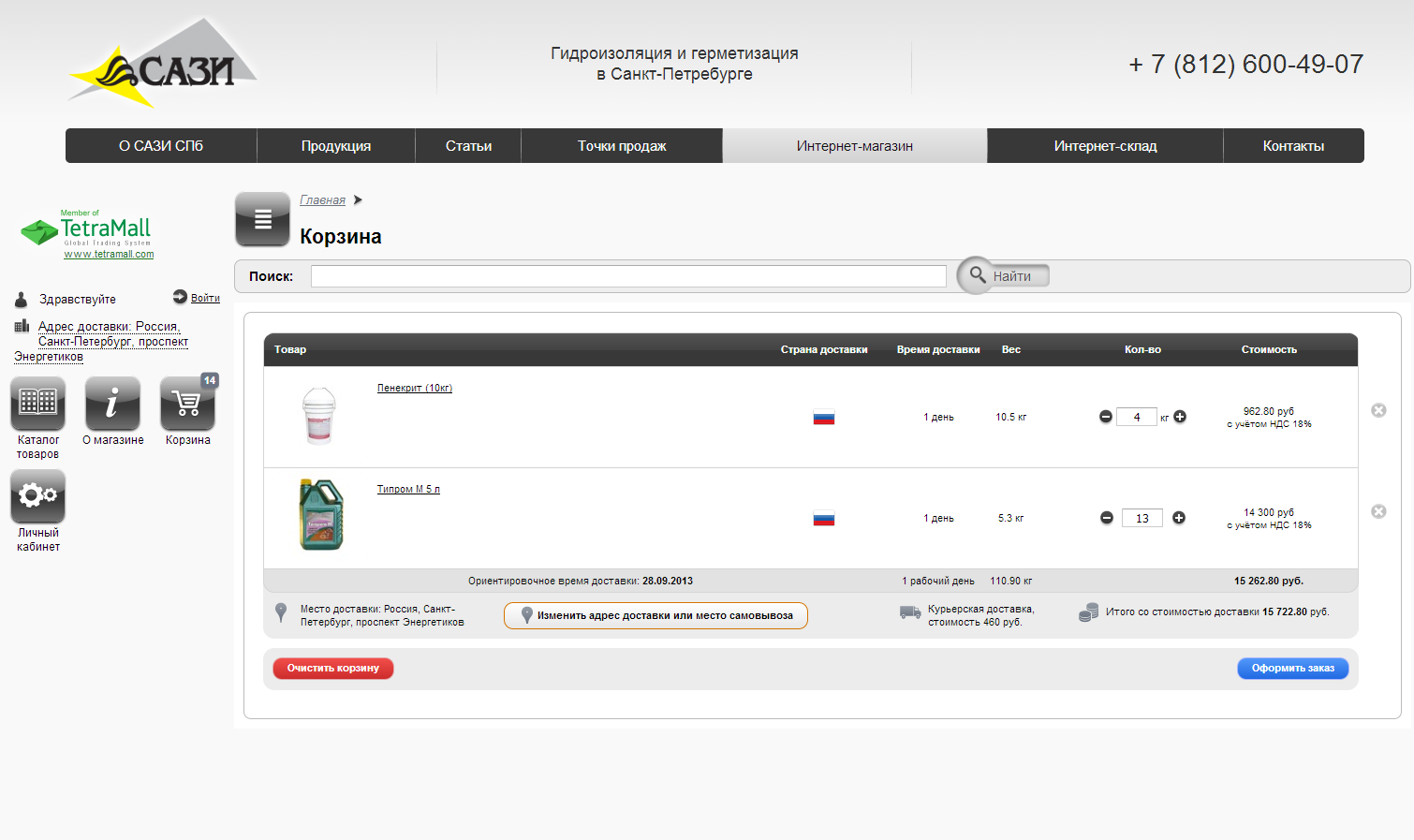Remove Типром М 5 л from cart
This screenshot has height=840, width=1414.
[x=1378, y=511]
